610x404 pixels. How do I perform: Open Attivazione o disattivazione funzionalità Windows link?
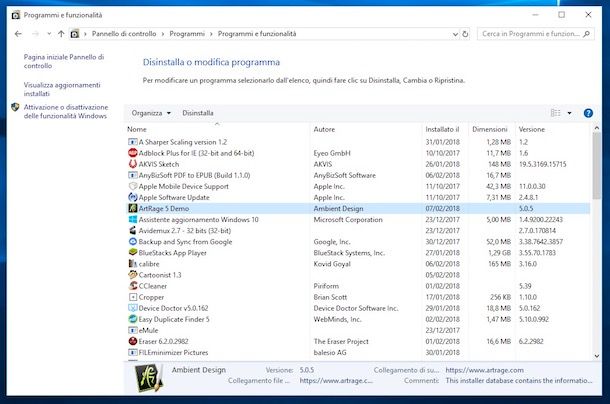point(66,111)
